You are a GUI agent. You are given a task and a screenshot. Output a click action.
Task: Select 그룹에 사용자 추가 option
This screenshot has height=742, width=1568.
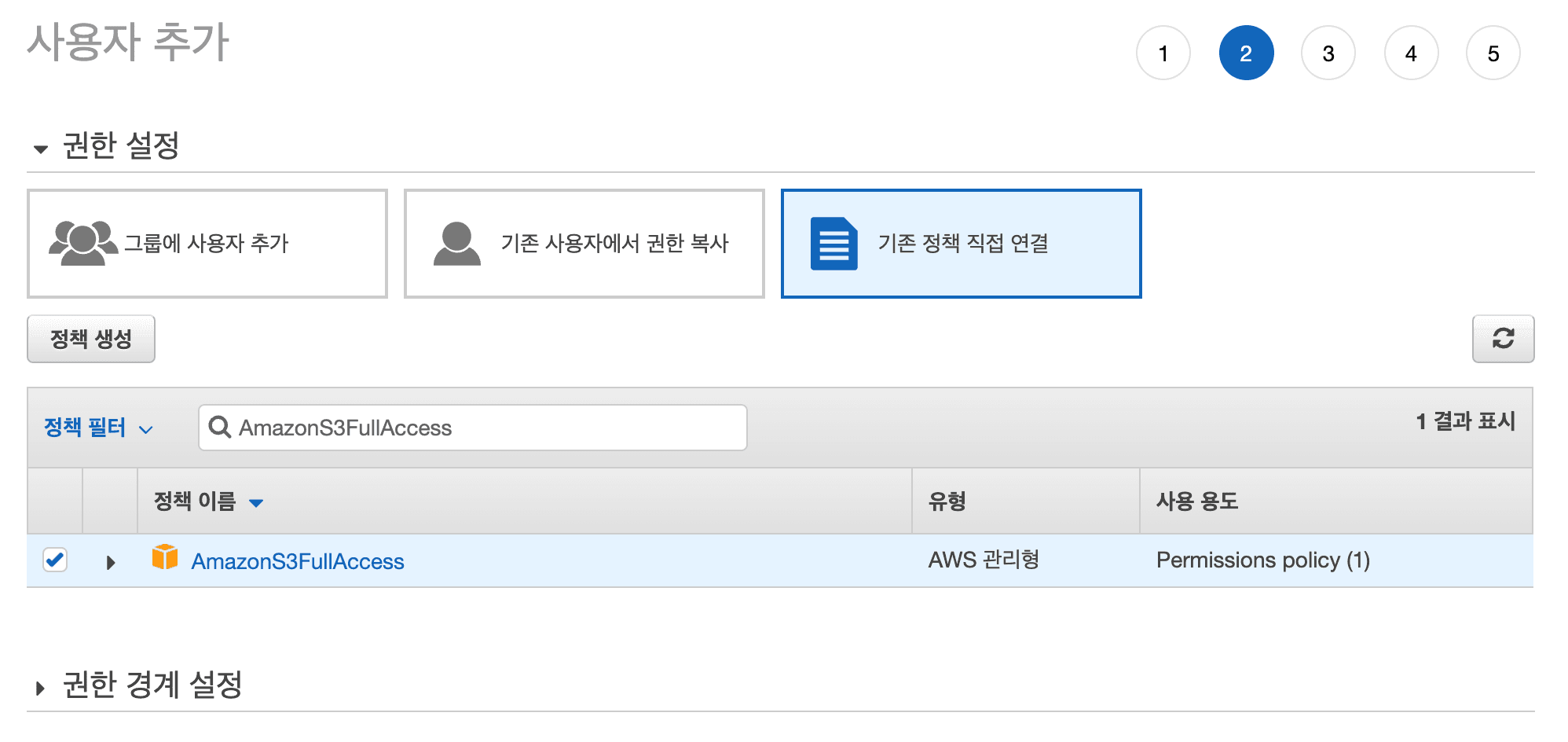click(x=207, y=244)
